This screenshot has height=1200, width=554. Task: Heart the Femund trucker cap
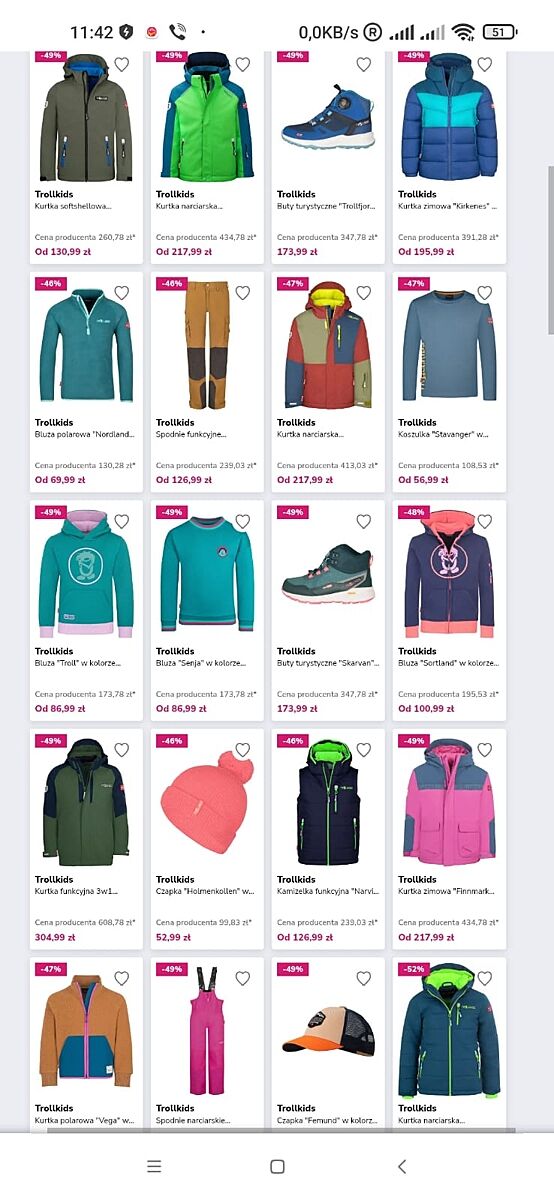pos(363,978)
